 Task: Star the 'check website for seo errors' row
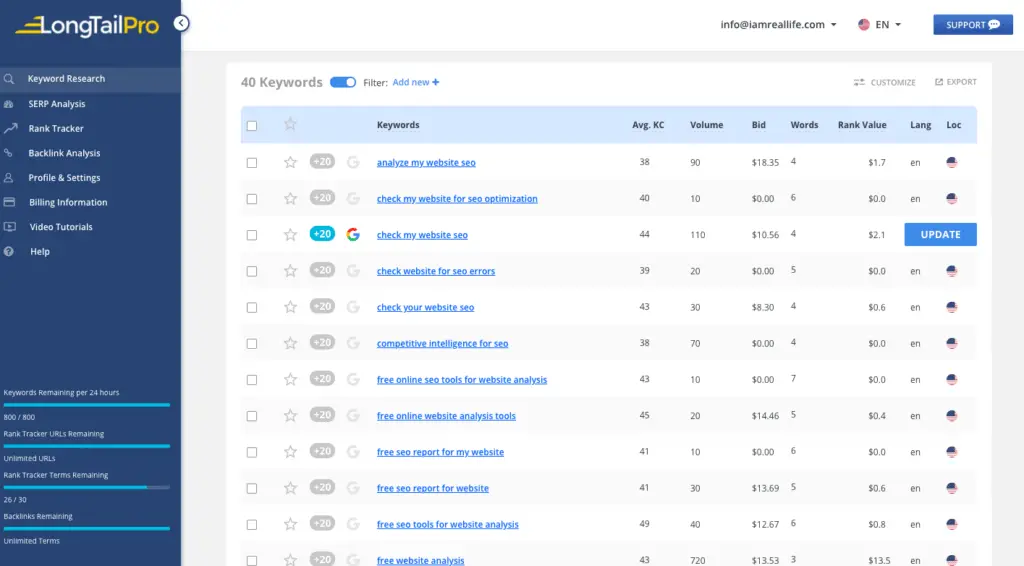[x=290, y=271]
